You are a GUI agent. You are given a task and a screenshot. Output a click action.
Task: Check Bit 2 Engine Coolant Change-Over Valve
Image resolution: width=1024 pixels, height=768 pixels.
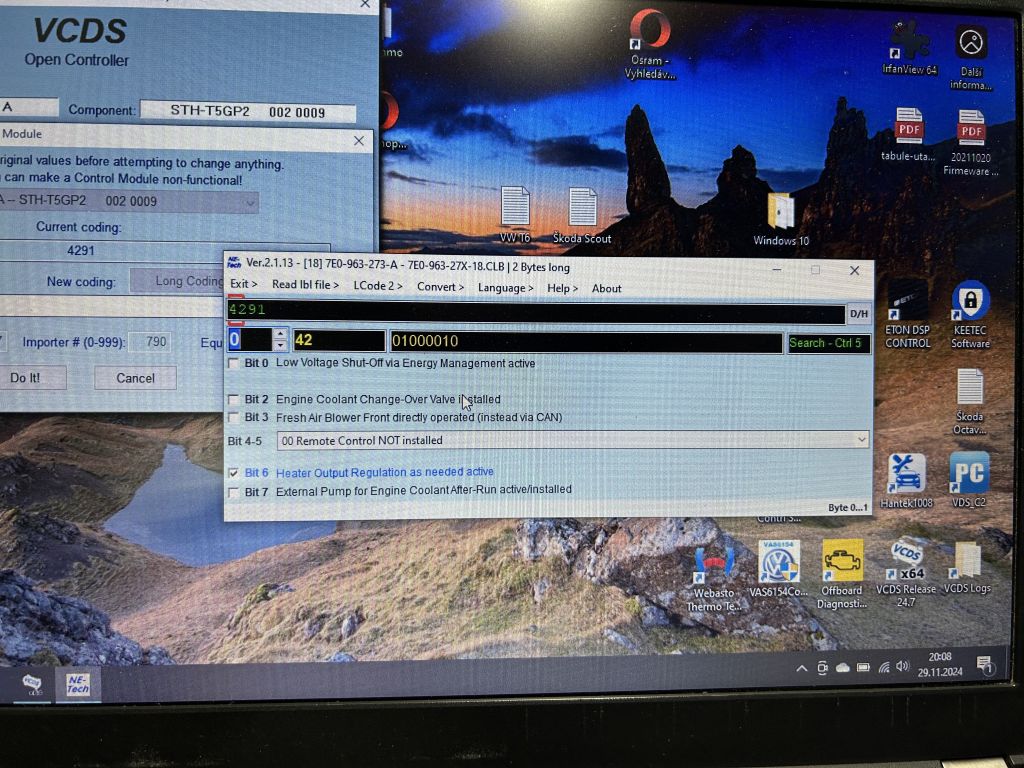pos(234,400)
